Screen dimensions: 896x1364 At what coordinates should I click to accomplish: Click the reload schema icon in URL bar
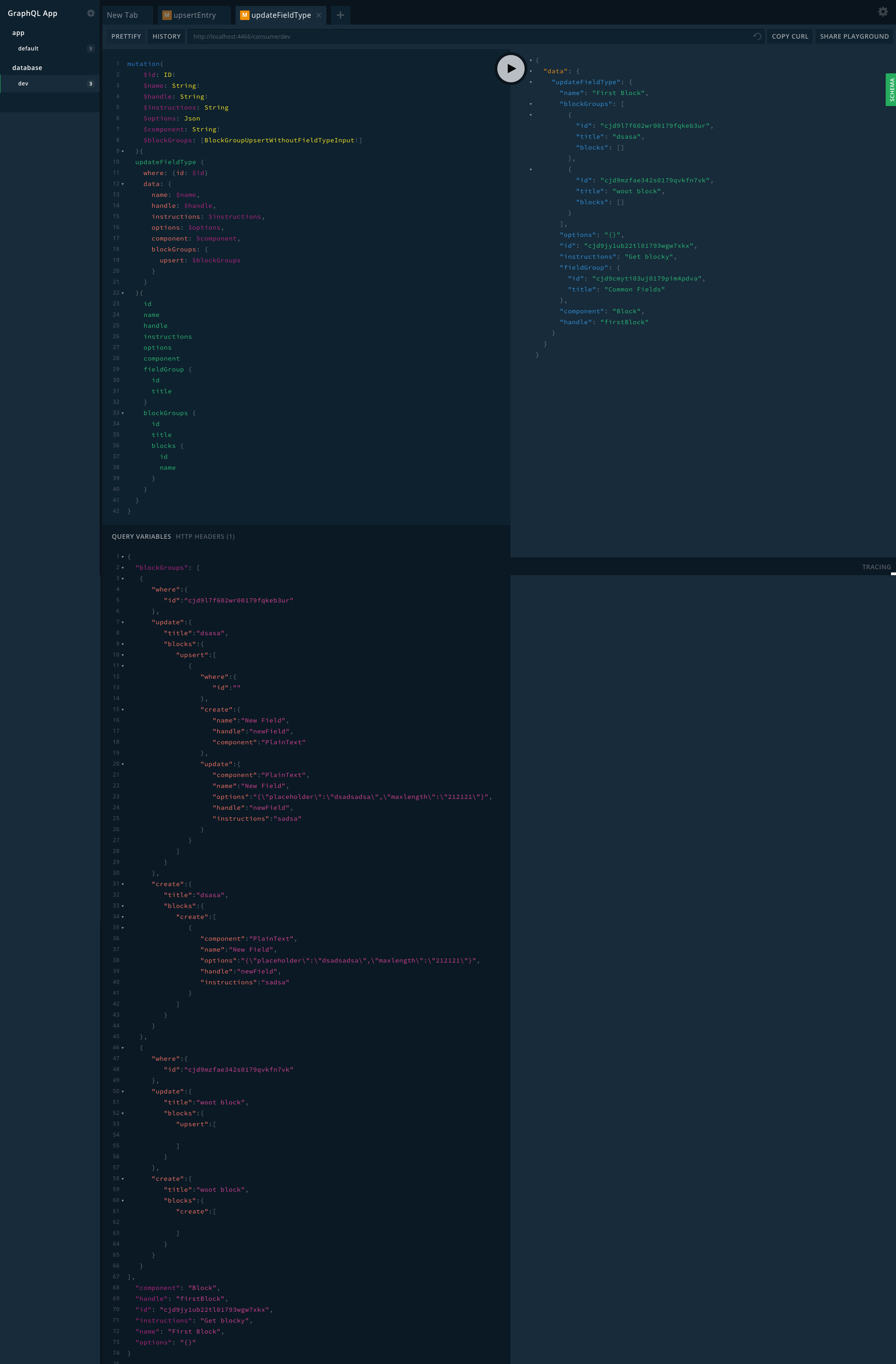(x=757, y=36)
